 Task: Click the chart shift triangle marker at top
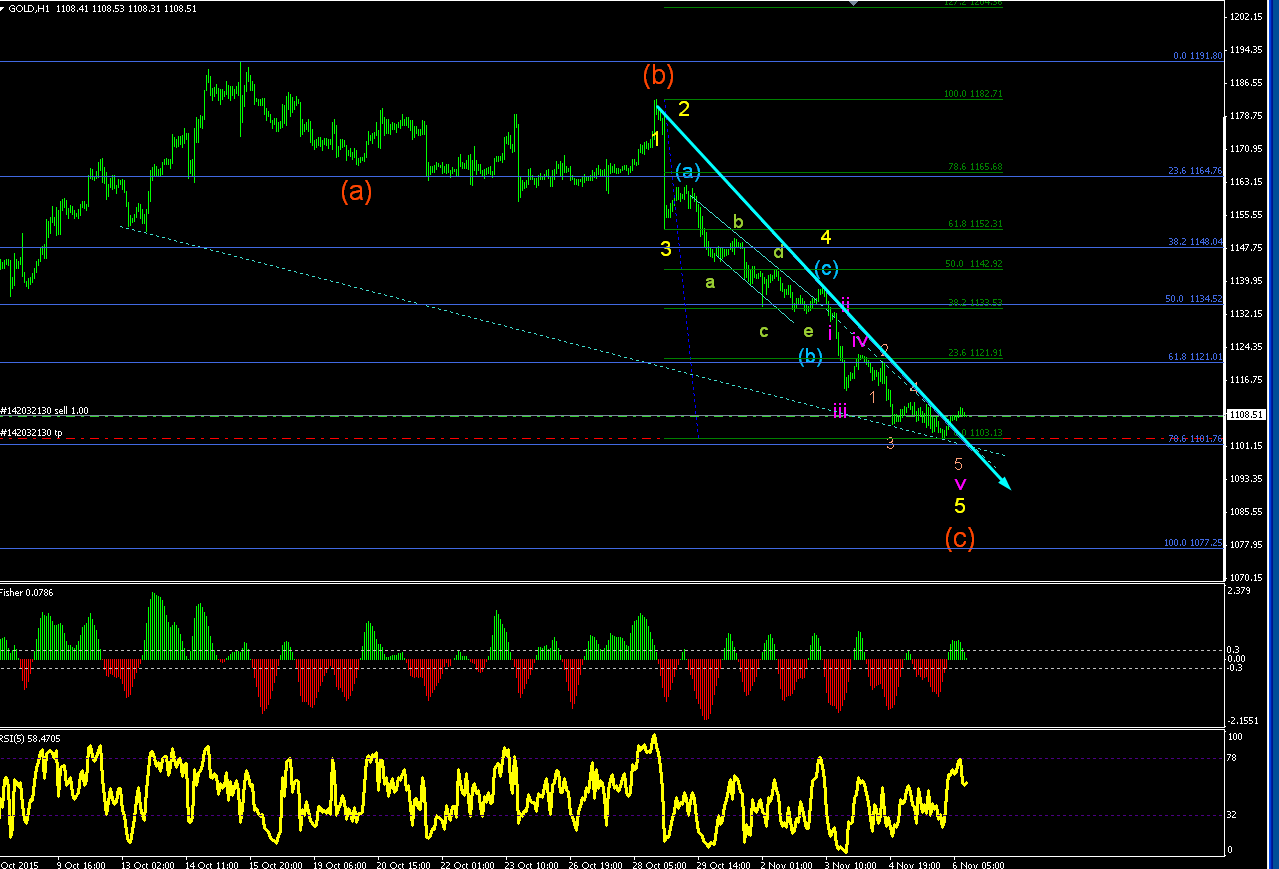click(x=852, y=3)
